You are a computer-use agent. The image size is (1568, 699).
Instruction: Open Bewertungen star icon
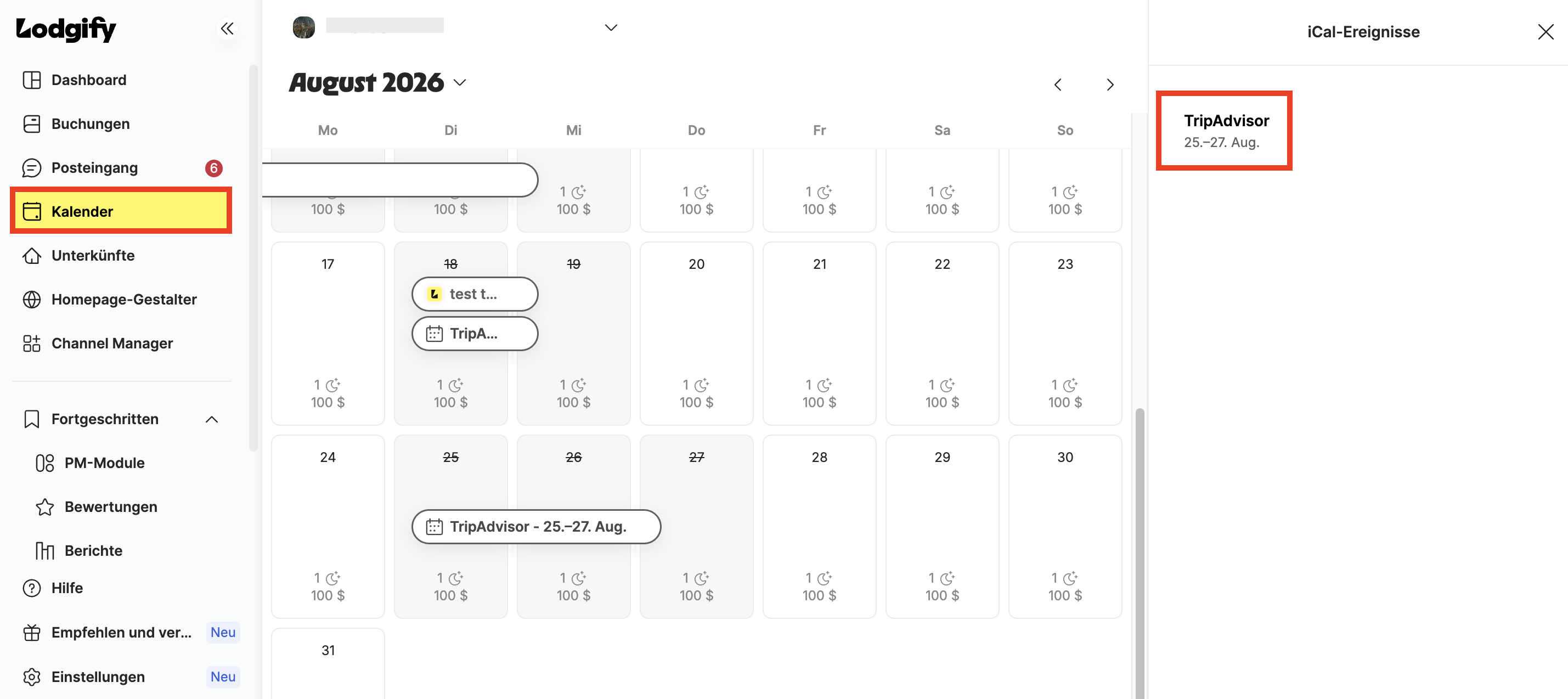[x=45, y=506]
